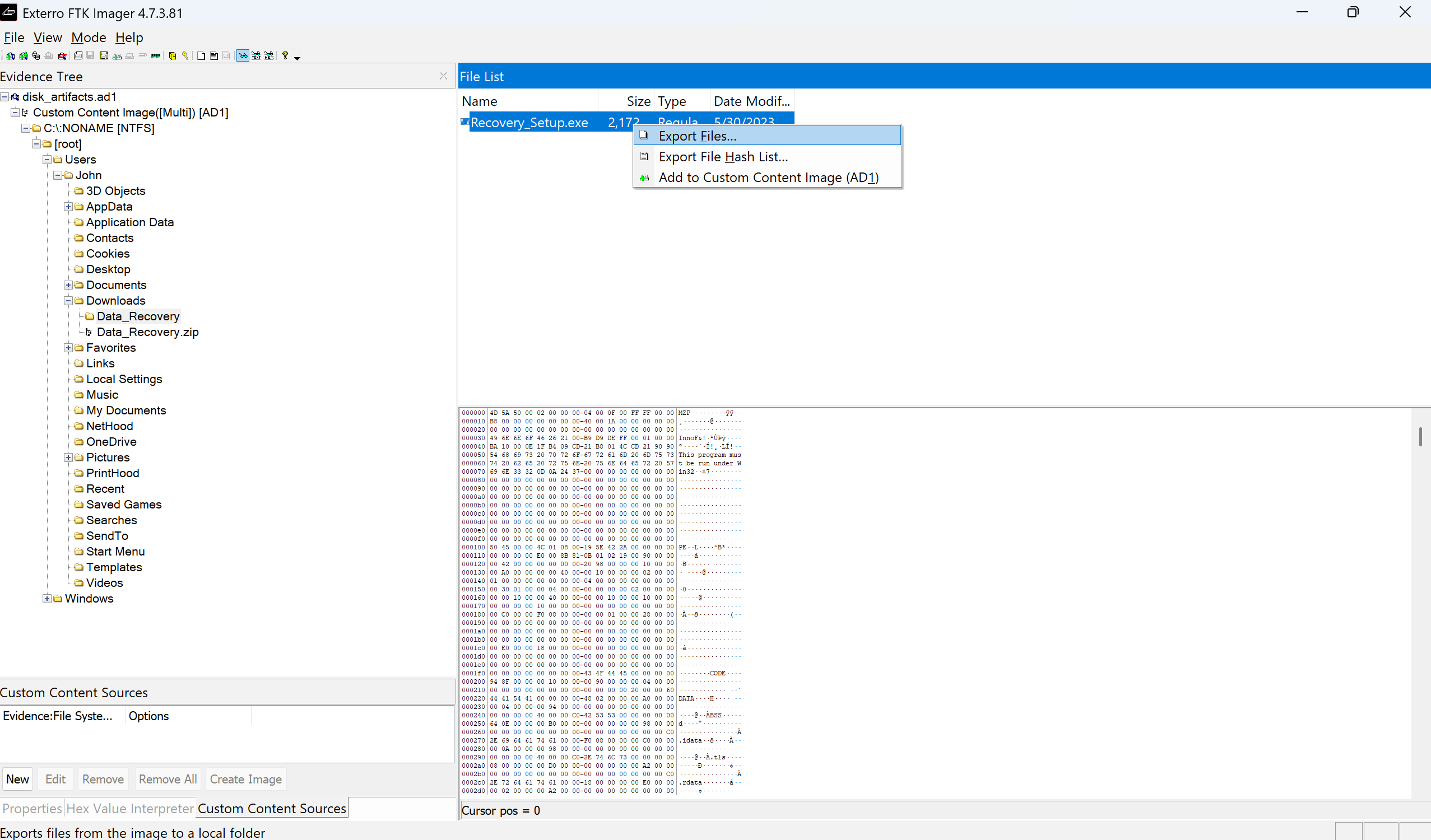
Task: Switch to Hex view mode icon
Action: point(269,55)
